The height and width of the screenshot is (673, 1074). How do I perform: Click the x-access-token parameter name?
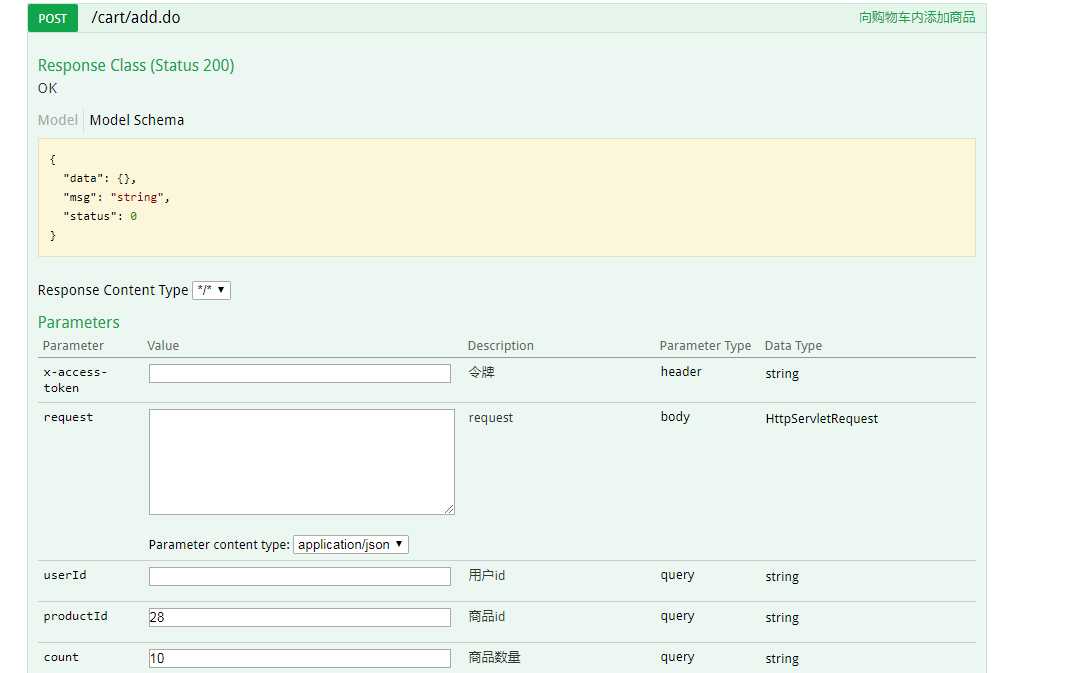pos(75,380)
